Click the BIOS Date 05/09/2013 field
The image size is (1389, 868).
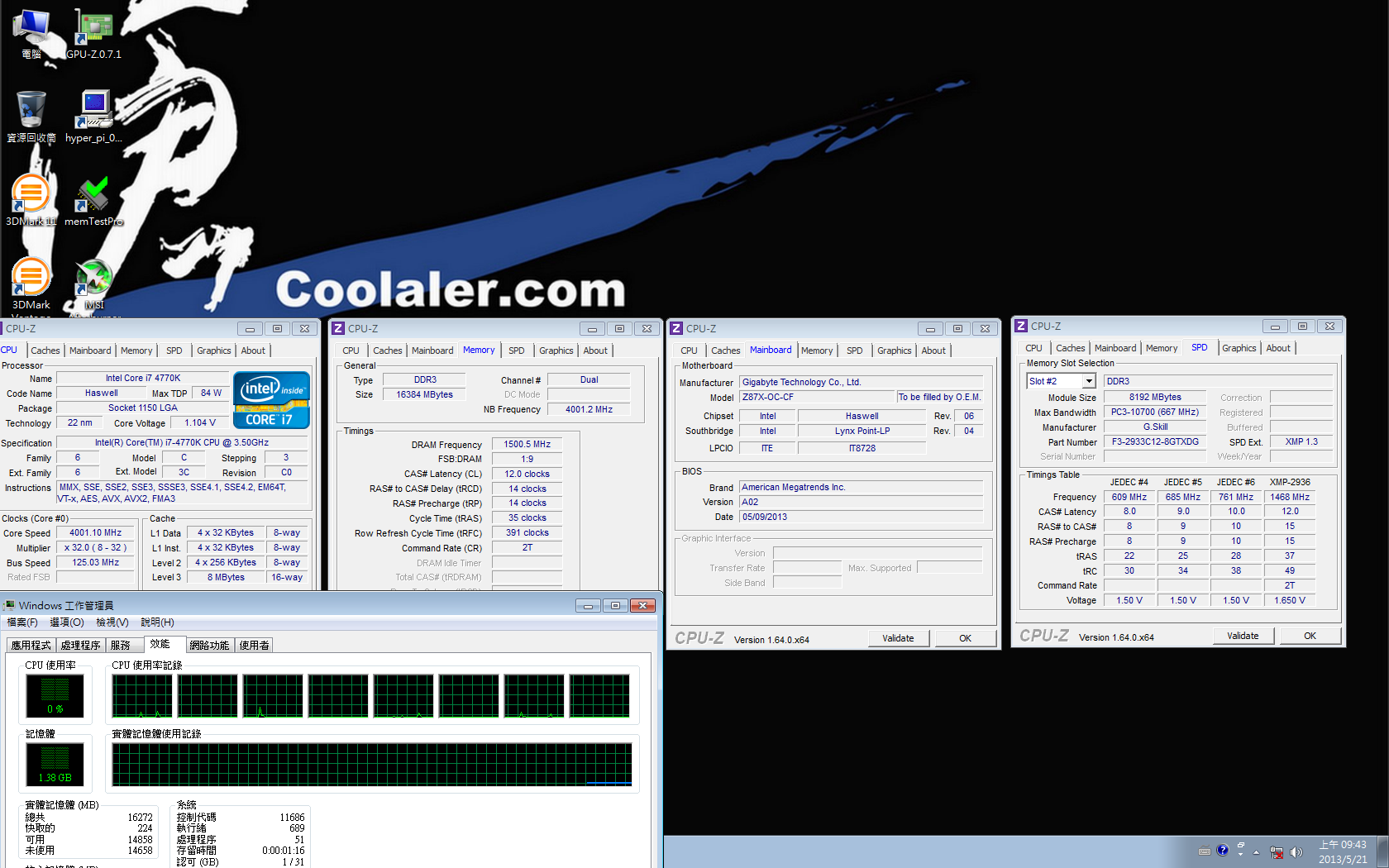tap(861, 517)
